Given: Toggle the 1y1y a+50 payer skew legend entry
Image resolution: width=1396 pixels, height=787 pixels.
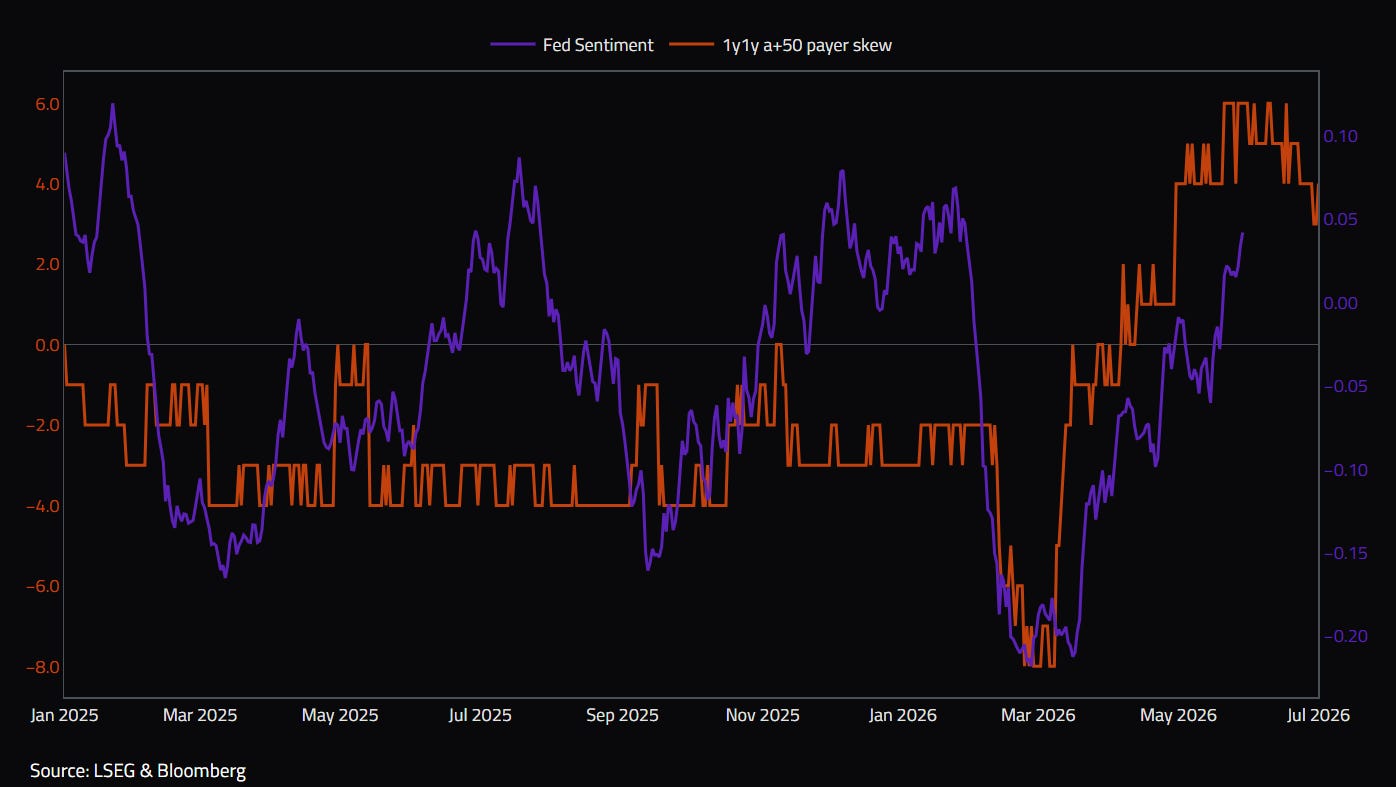Looking at the screenshot, I should click(x=781, y=45).
